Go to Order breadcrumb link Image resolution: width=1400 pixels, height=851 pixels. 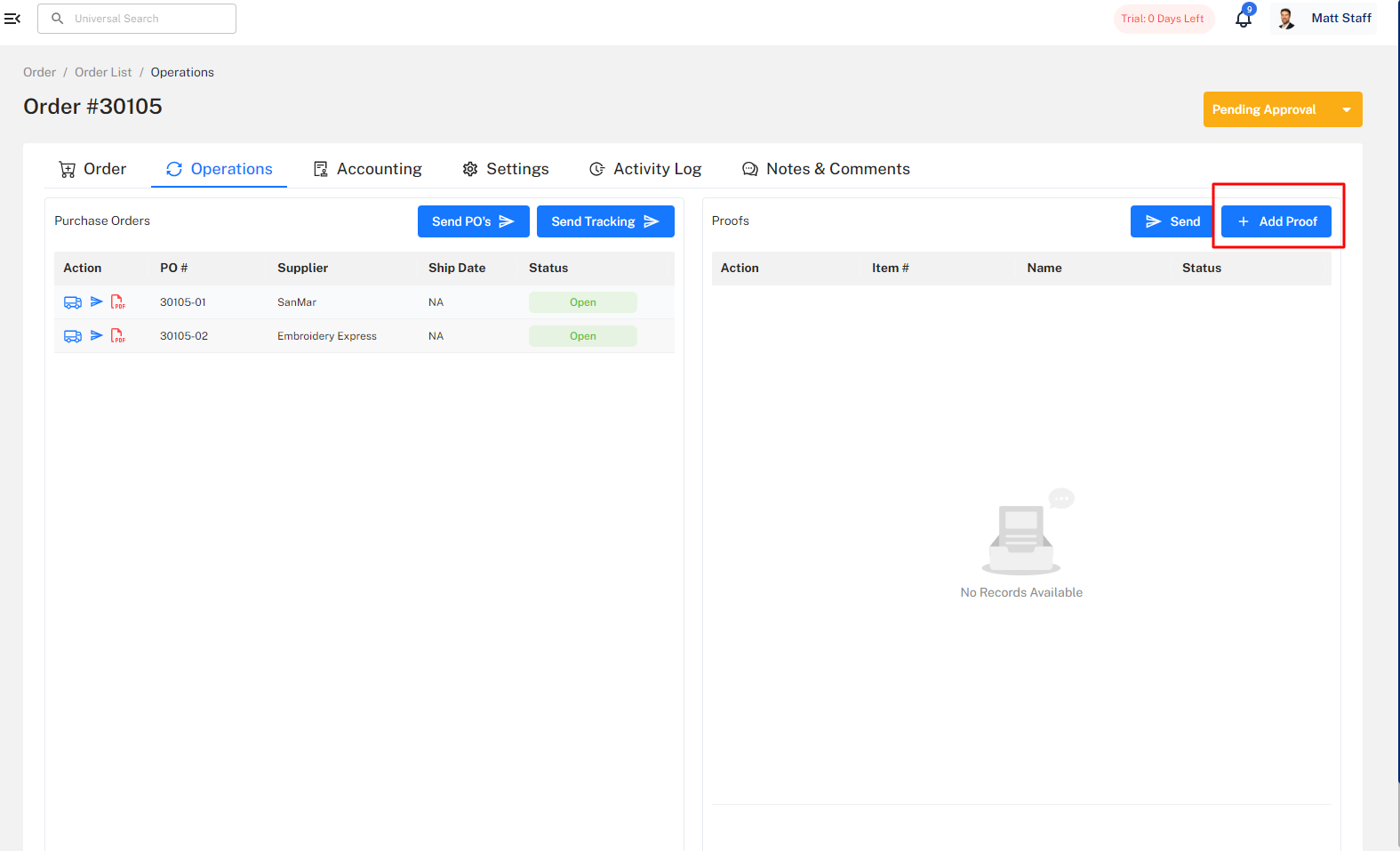(x=39, y=72)
